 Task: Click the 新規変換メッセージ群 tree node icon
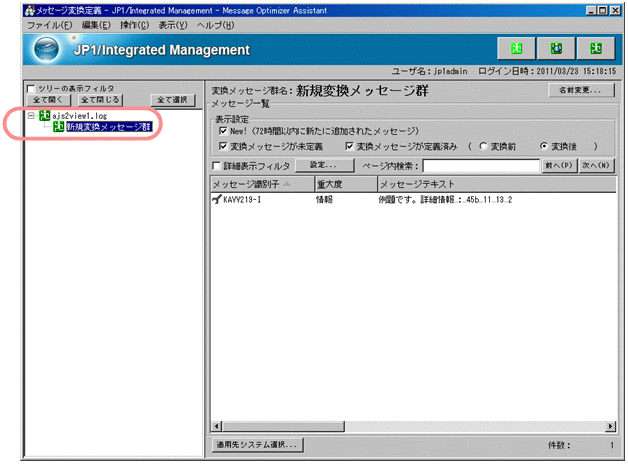coord(58,128)
